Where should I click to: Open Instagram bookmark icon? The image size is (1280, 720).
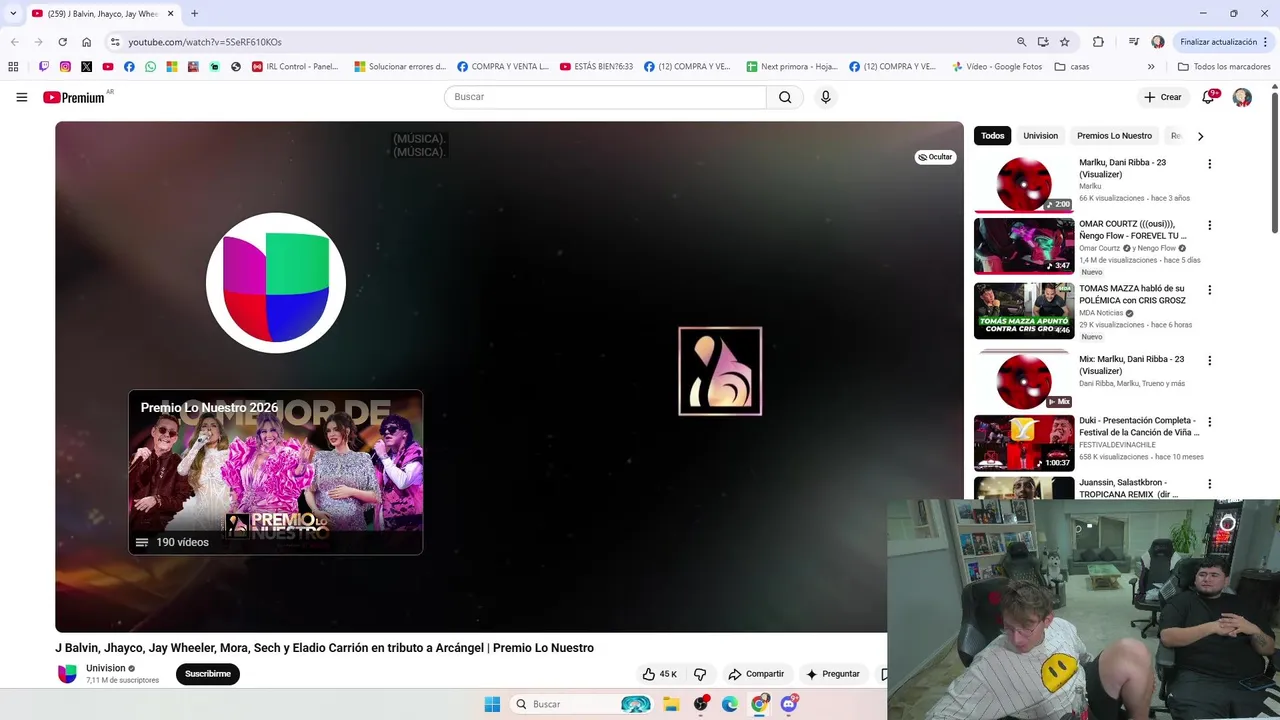coord(65,67)
